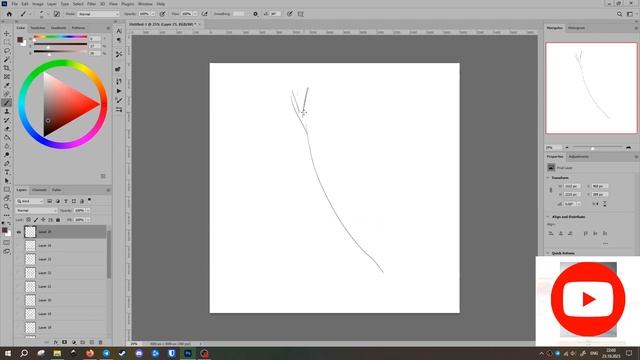Screen dimensions: 640x360
Task: Open the brush settings panel icon
Action: coord(57,14)
